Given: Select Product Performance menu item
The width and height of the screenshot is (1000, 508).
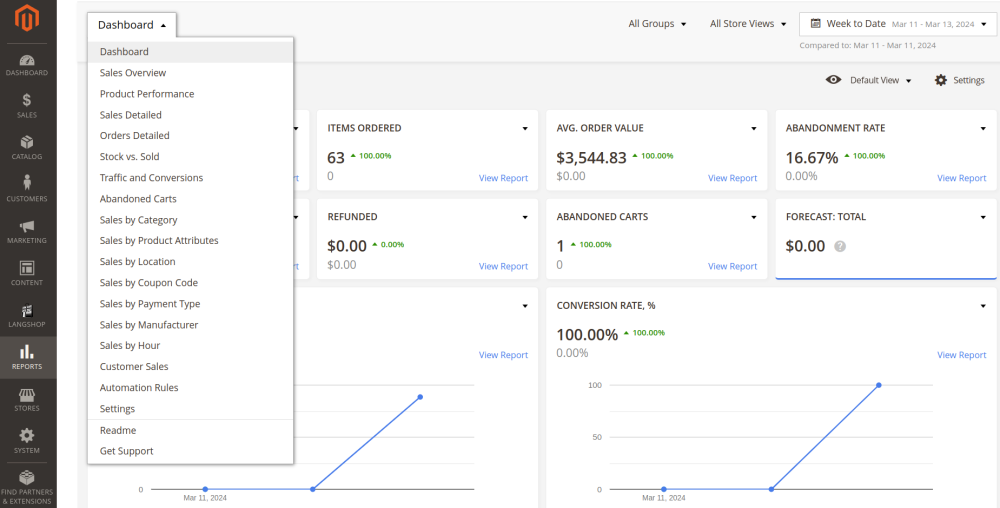Looking at the screenshot, I should [191, 94].
